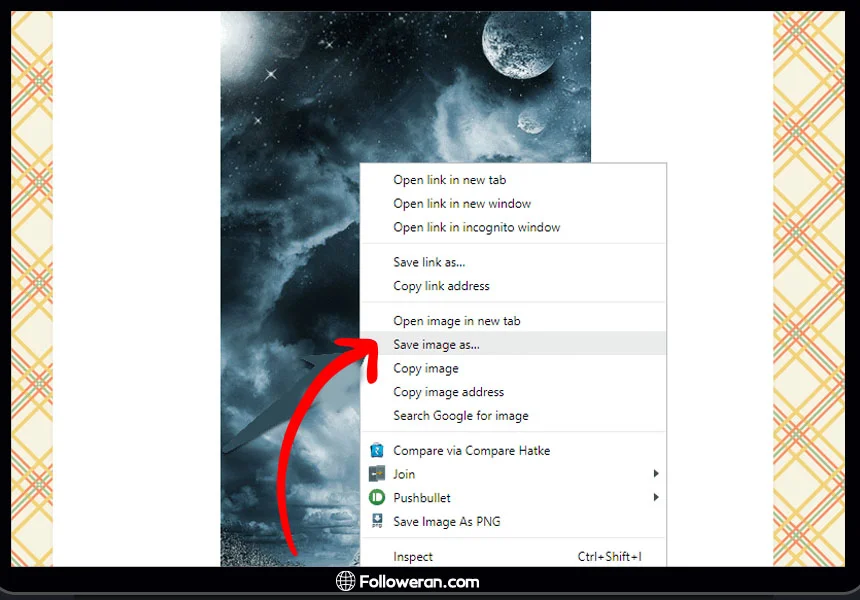Click the Save Image As PNG icon

(377, 521)
